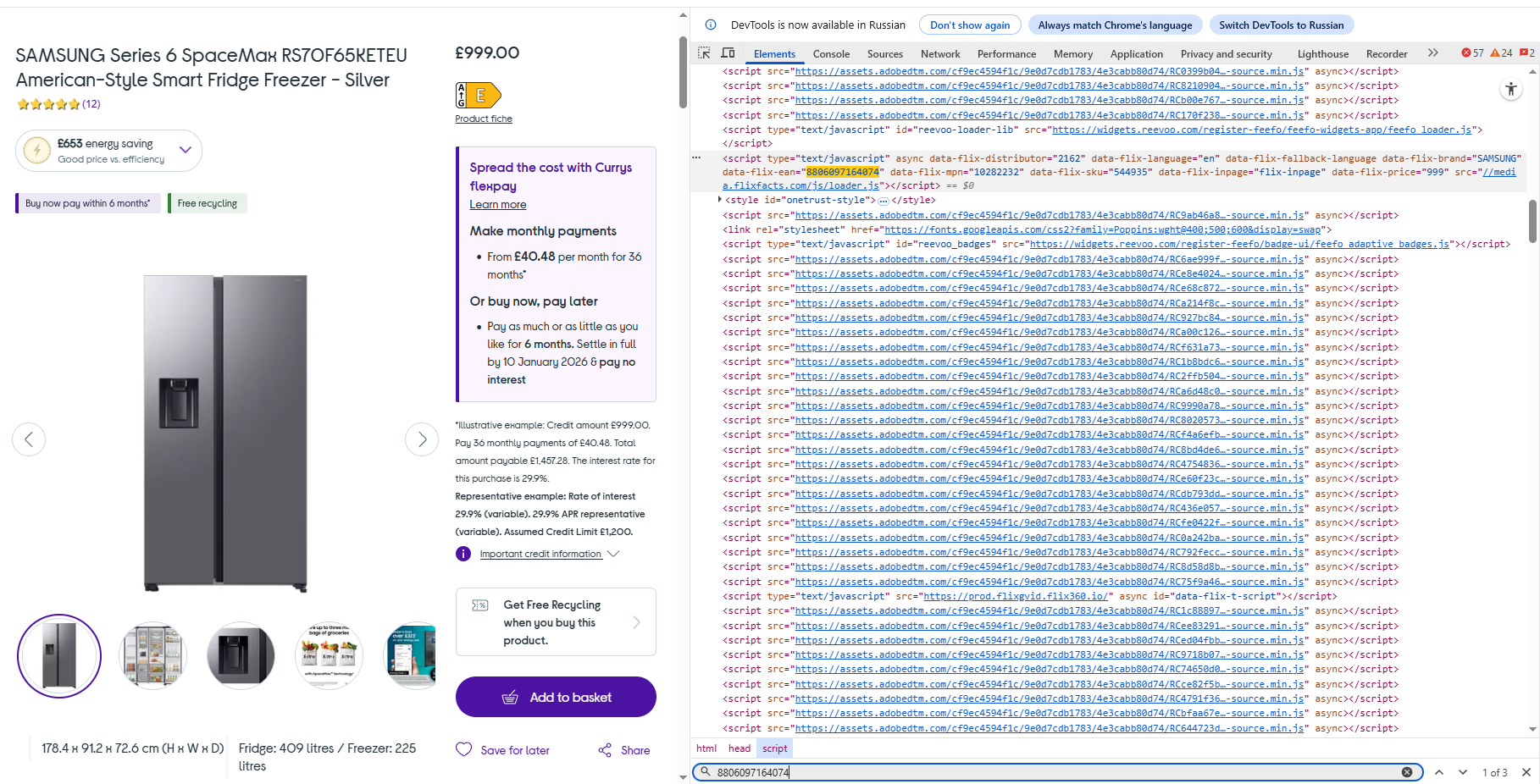Open the more DevTools tabs chevron
The image size is (1540, 784).
coord(1433,52)
